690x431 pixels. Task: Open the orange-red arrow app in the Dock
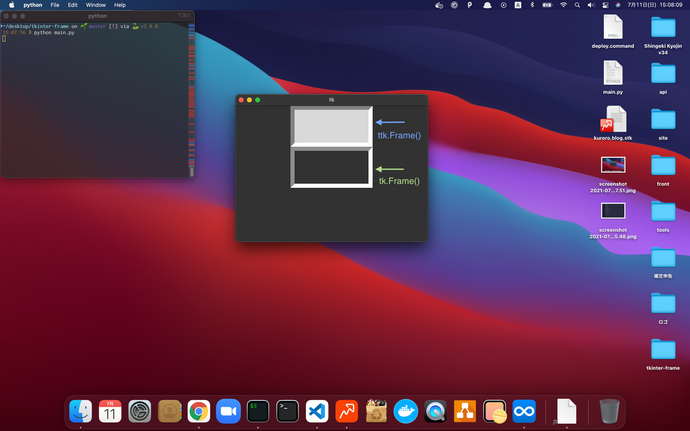[x=347, y=411]
